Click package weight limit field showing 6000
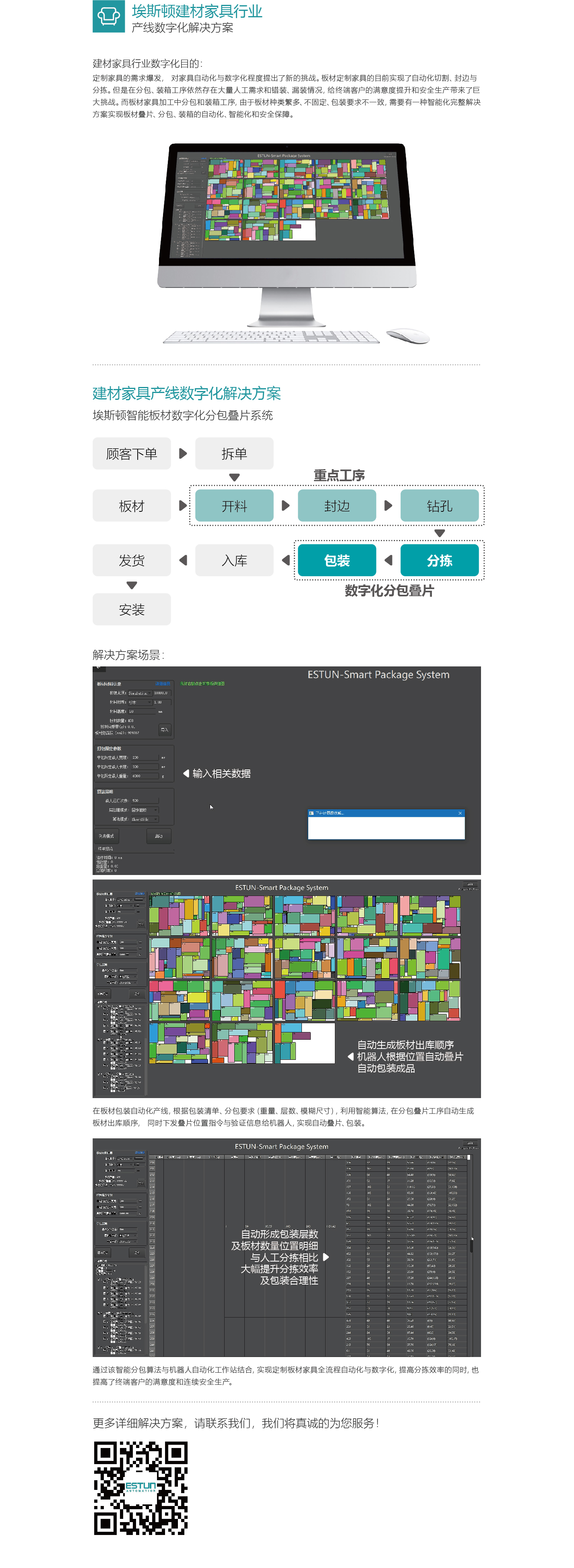The image size is (574, 1568). (145, 776)
